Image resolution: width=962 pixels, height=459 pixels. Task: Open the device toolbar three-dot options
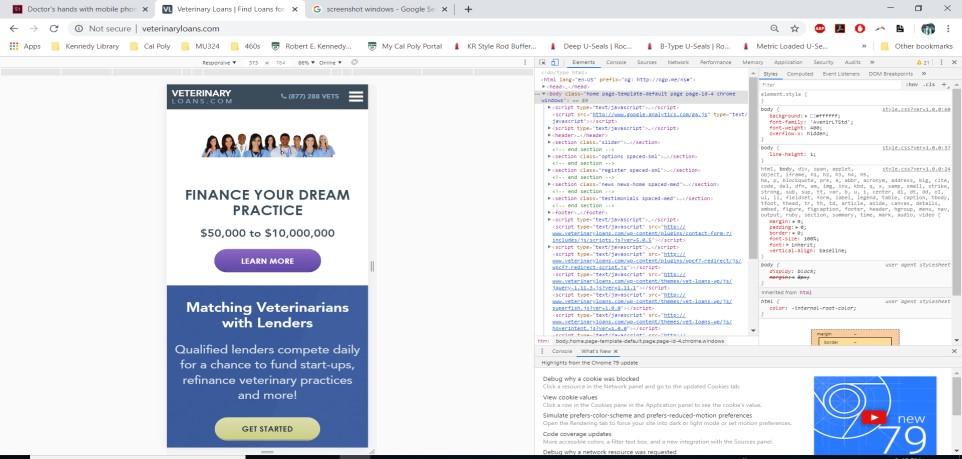tap(525, 63)
